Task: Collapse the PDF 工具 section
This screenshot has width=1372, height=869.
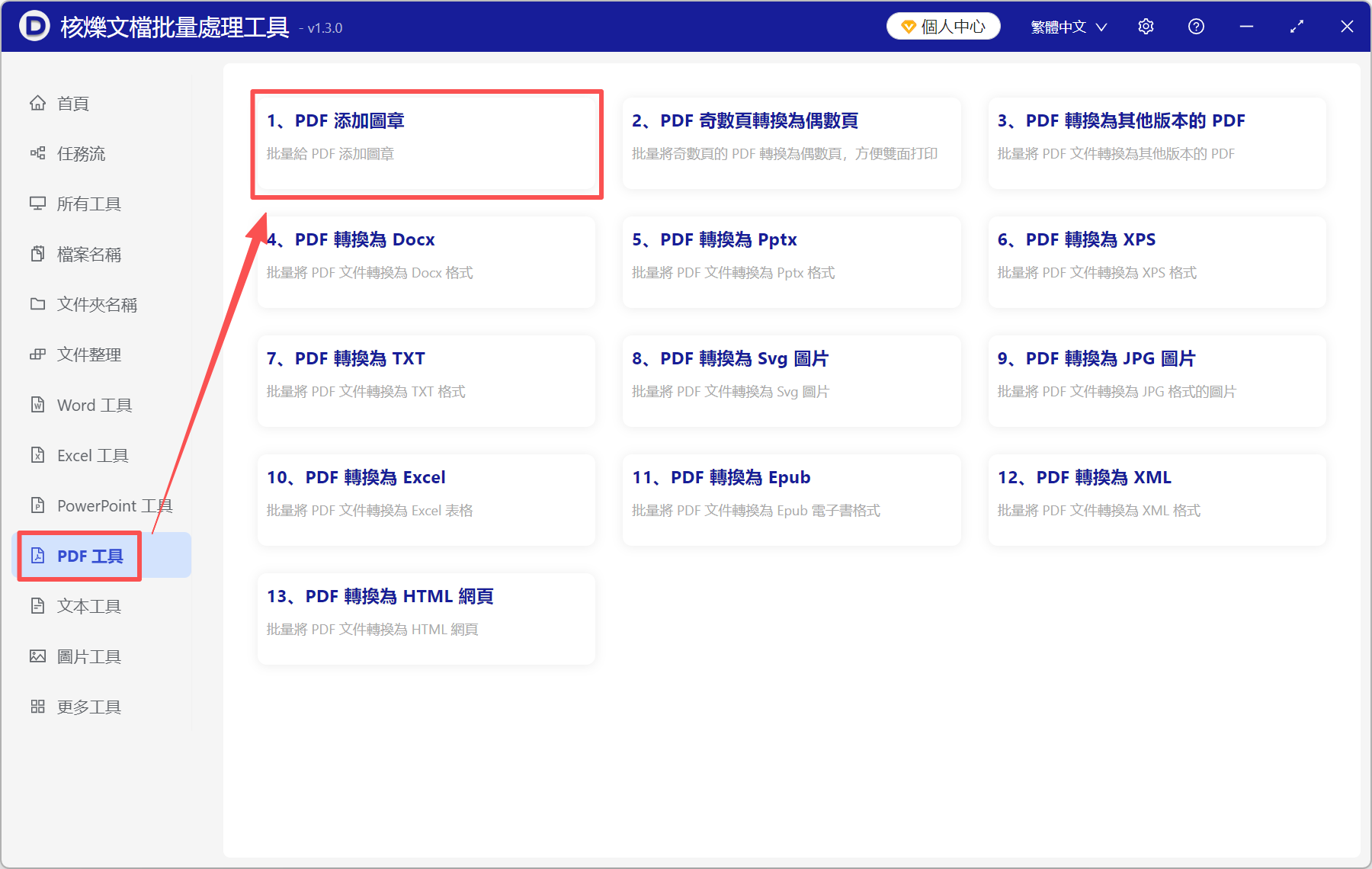Action: point(89,556)
